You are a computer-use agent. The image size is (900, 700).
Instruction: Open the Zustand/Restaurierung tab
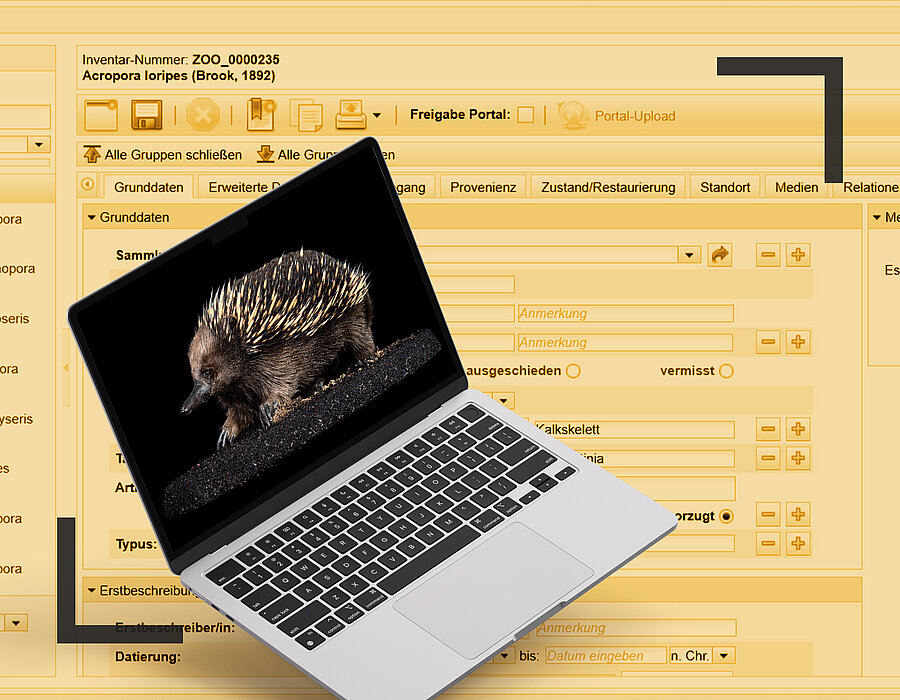click(608, 187)
